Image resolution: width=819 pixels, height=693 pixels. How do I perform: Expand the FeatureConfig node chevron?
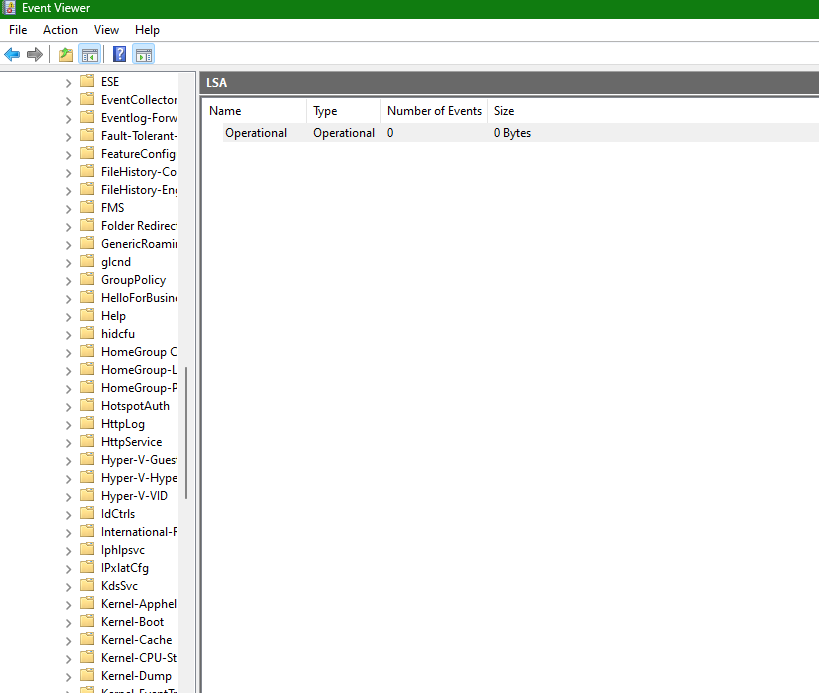click(x=68, y=155)
